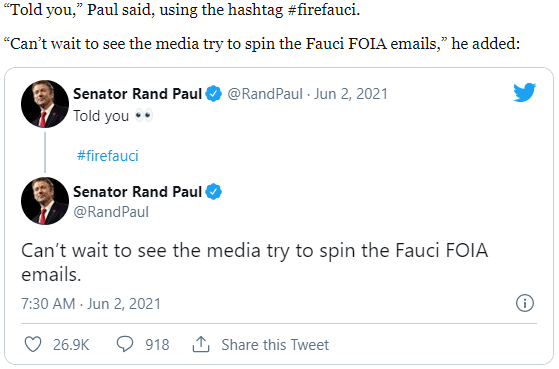Select the top Senator Rand Paul display name

click(137, 94)
